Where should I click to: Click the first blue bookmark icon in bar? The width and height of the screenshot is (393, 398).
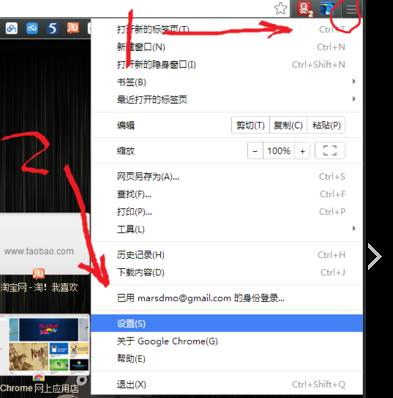point(11,28)
